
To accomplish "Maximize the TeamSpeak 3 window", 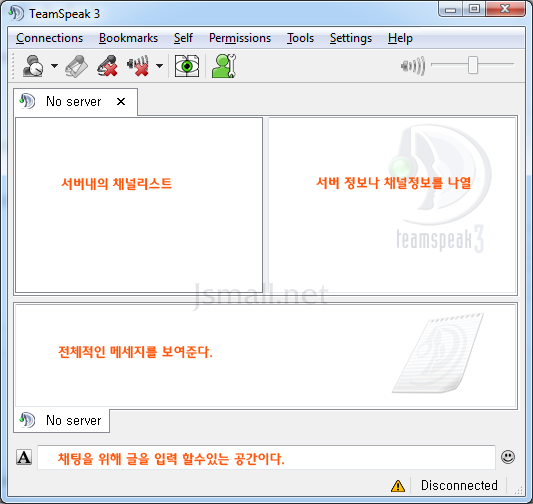I will pyautogui.click(x=474, y=9).
